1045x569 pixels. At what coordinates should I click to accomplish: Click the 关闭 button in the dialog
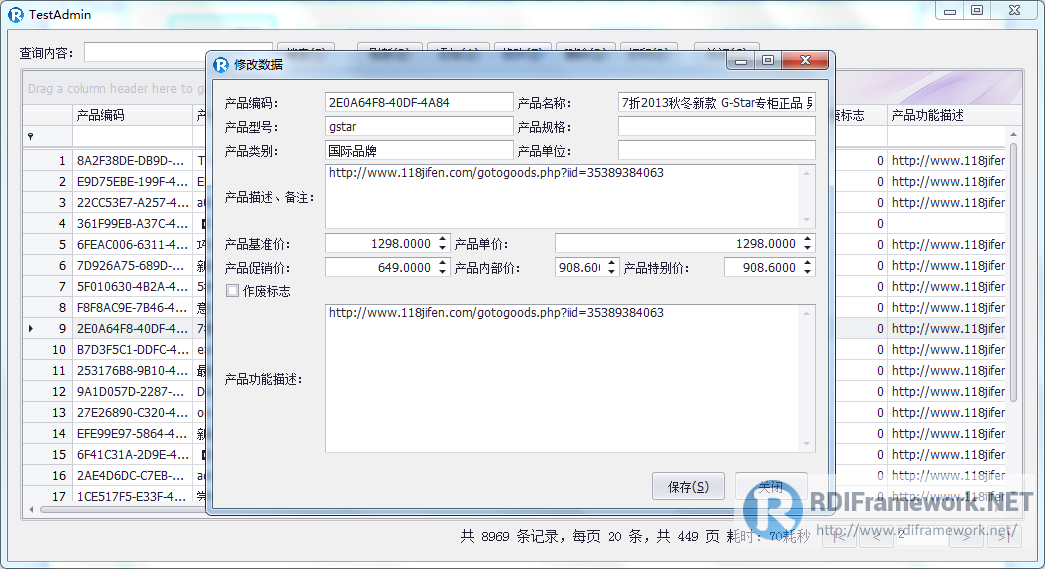point(771,486)
